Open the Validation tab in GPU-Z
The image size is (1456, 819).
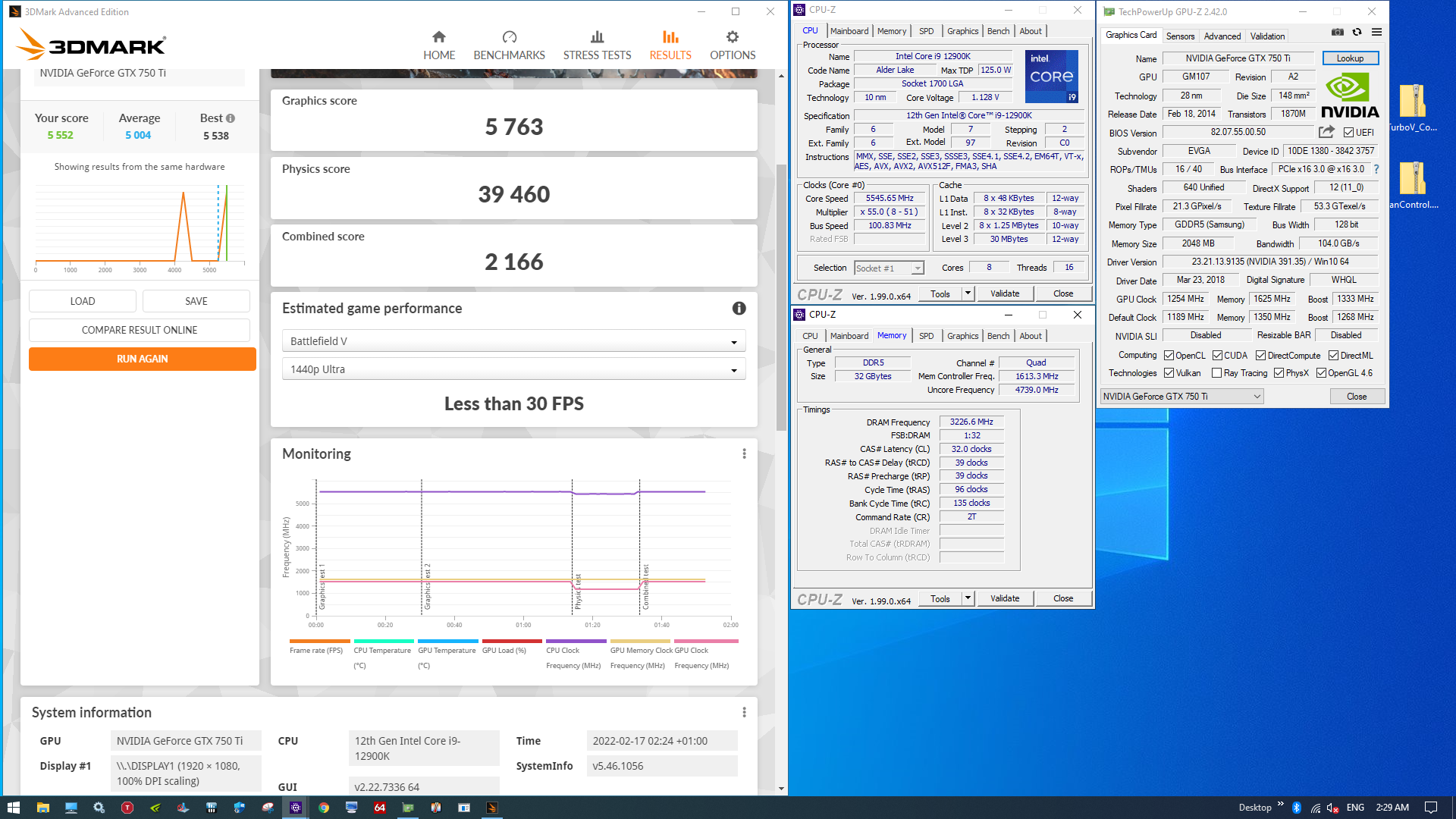point(1267,36)
